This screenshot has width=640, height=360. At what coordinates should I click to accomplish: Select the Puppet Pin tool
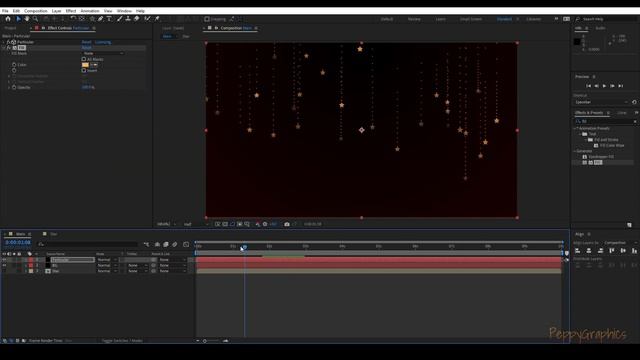157,19
